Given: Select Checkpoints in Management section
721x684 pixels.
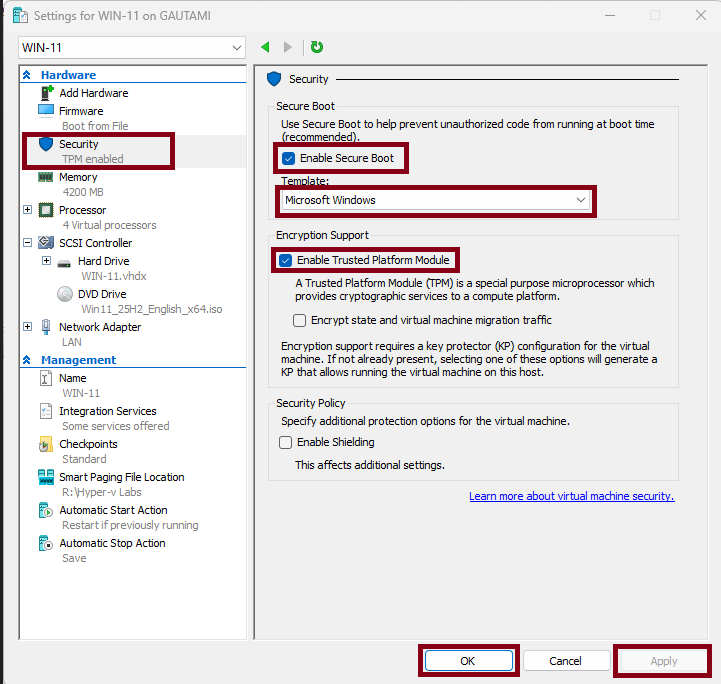Looking at the screenshot, I should pyautogui.click(x=88, y=444).
